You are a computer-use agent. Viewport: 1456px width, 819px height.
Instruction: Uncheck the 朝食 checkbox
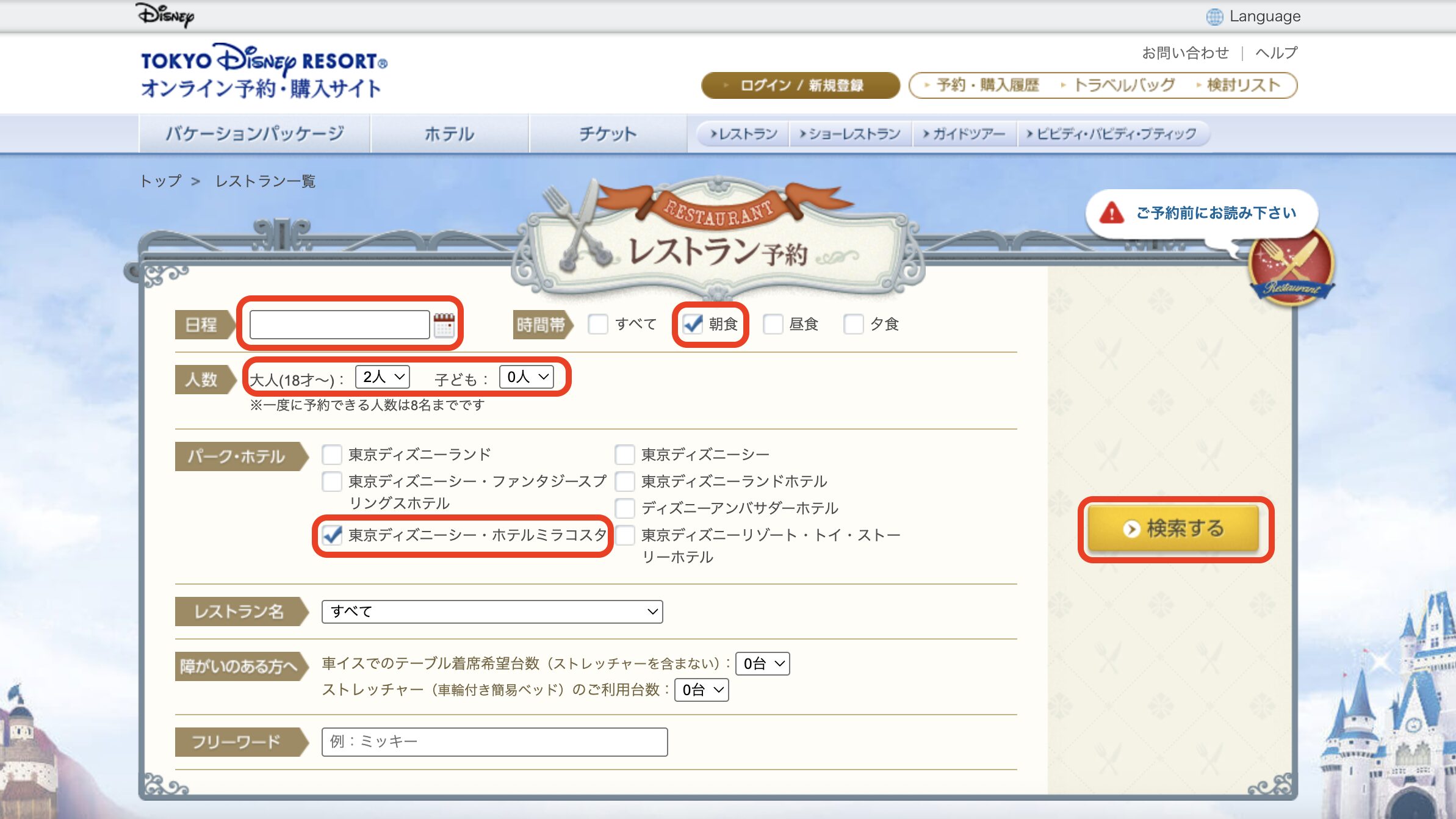coord(692,324)
